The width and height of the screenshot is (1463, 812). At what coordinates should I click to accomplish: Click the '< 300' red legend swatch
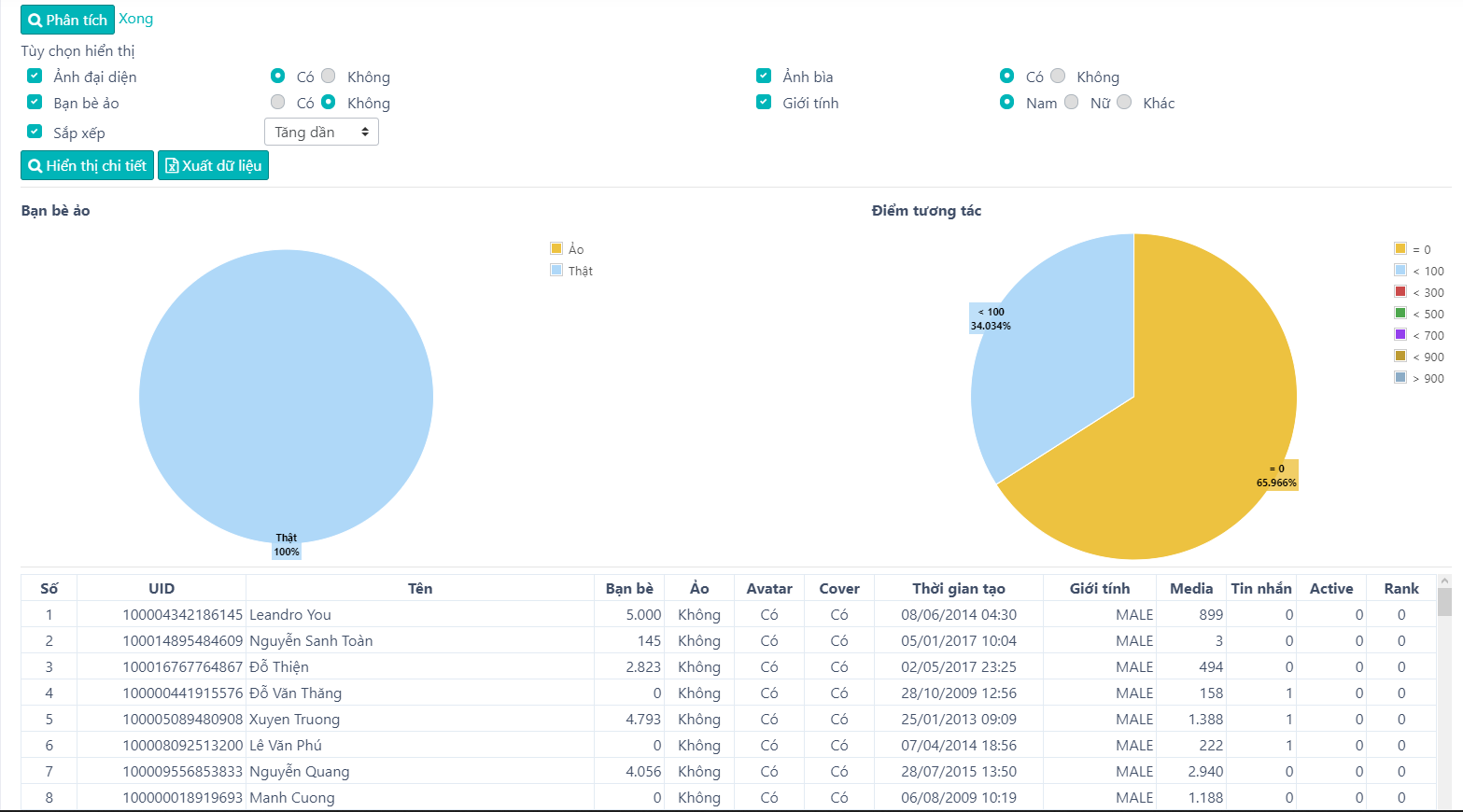[1400, 291]
